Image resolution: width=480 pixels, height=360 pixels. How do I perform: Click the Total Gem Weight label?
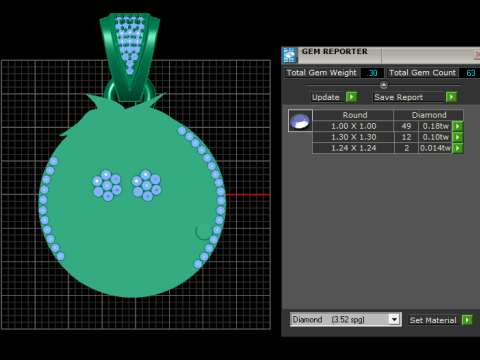(322, 73)
